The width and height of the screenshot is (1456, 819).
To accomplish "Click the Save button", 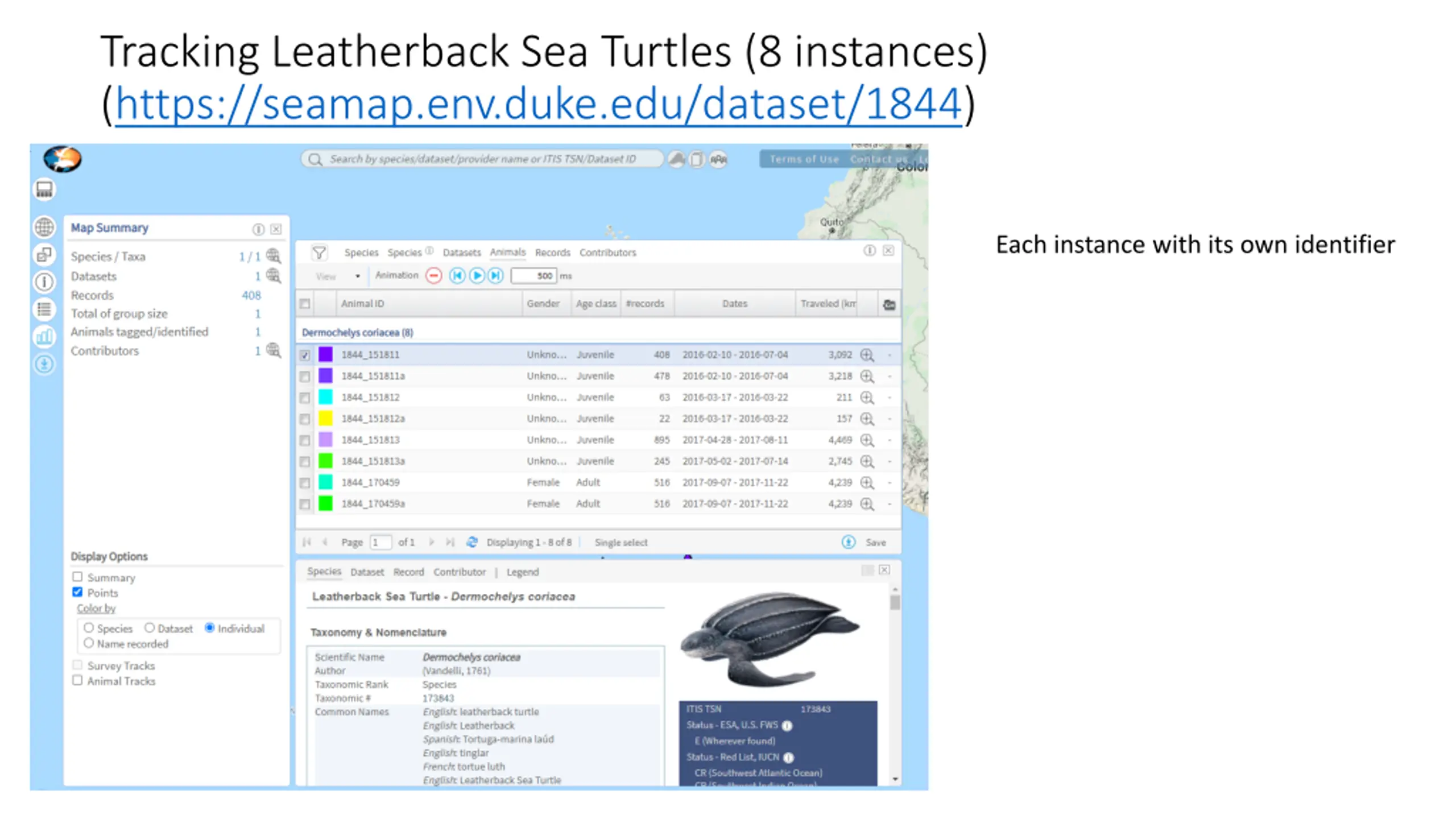I will (875, 543).
